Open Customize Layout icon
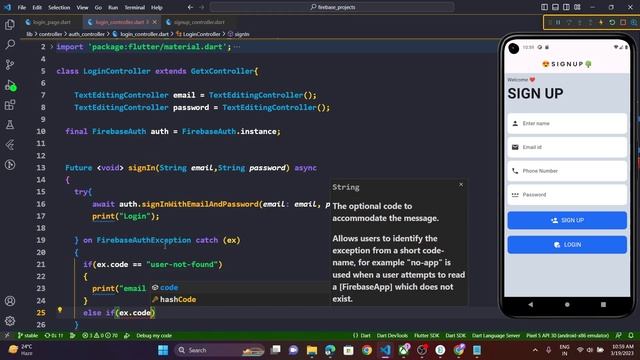The height and width of the screenshot is (360, 640). pos(577,7)
